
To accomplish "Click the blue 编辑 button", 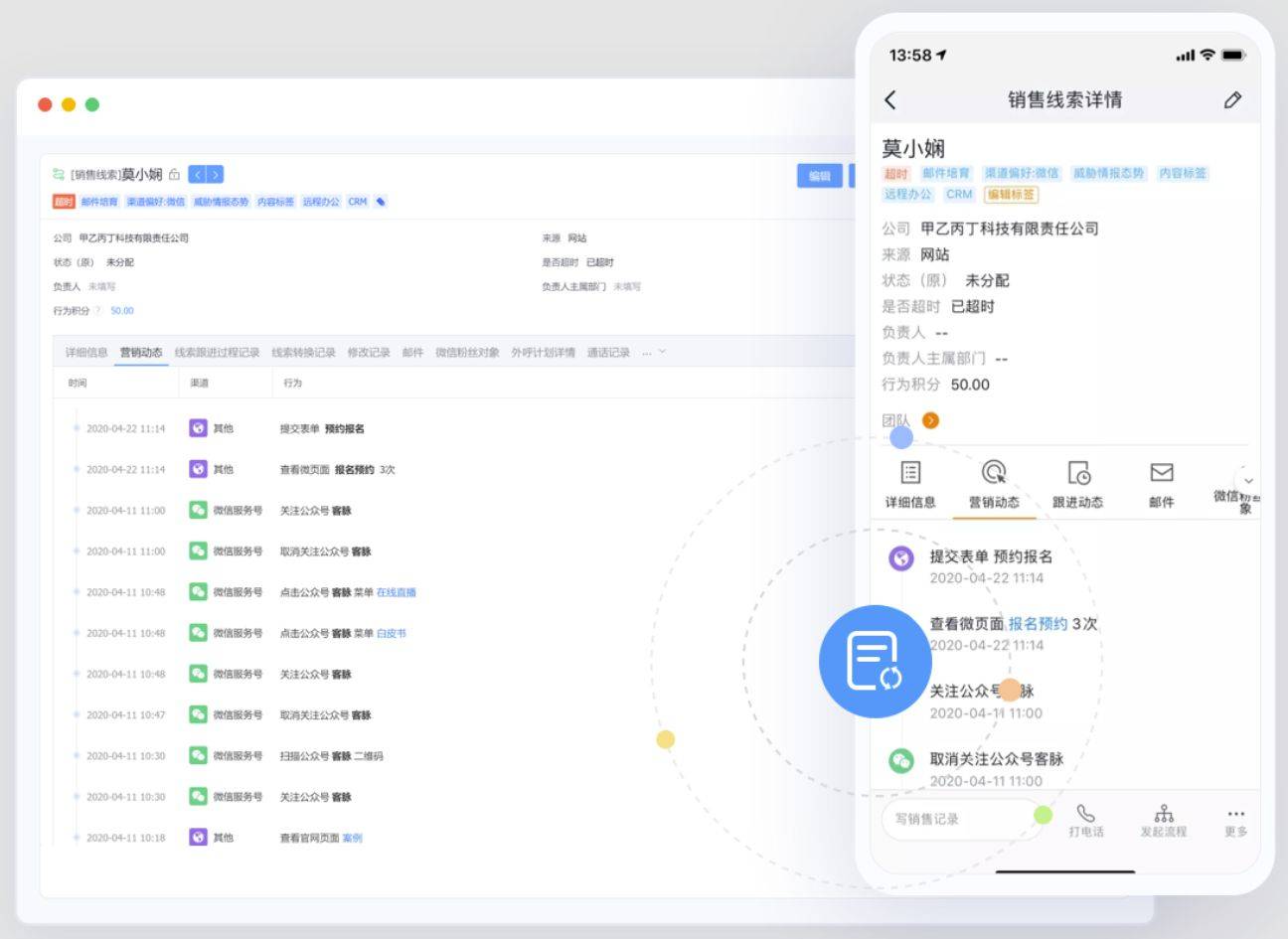I will point(819,176).
